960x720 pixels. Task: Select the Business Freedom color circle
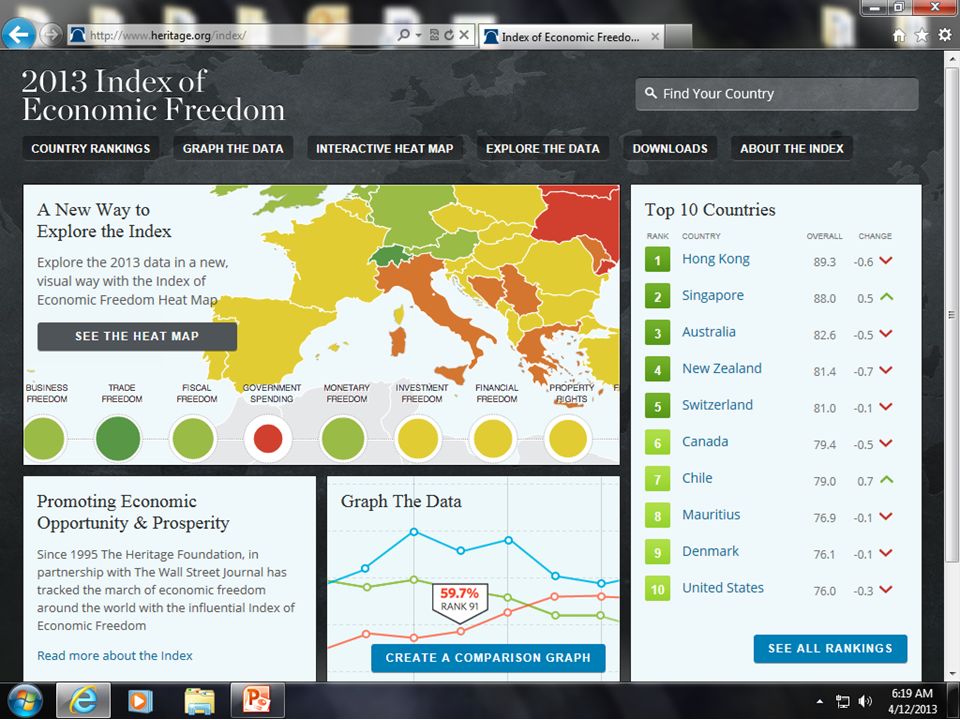coord(43,438)
